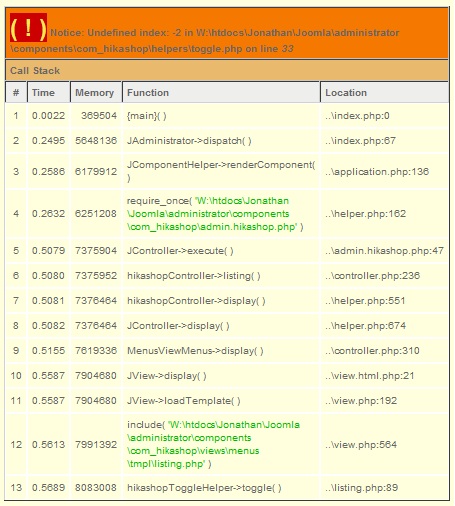Select memory value '8083008'
Image resolution: width=455 pixels, height=506 pixels.
click(x=96, y=488)
